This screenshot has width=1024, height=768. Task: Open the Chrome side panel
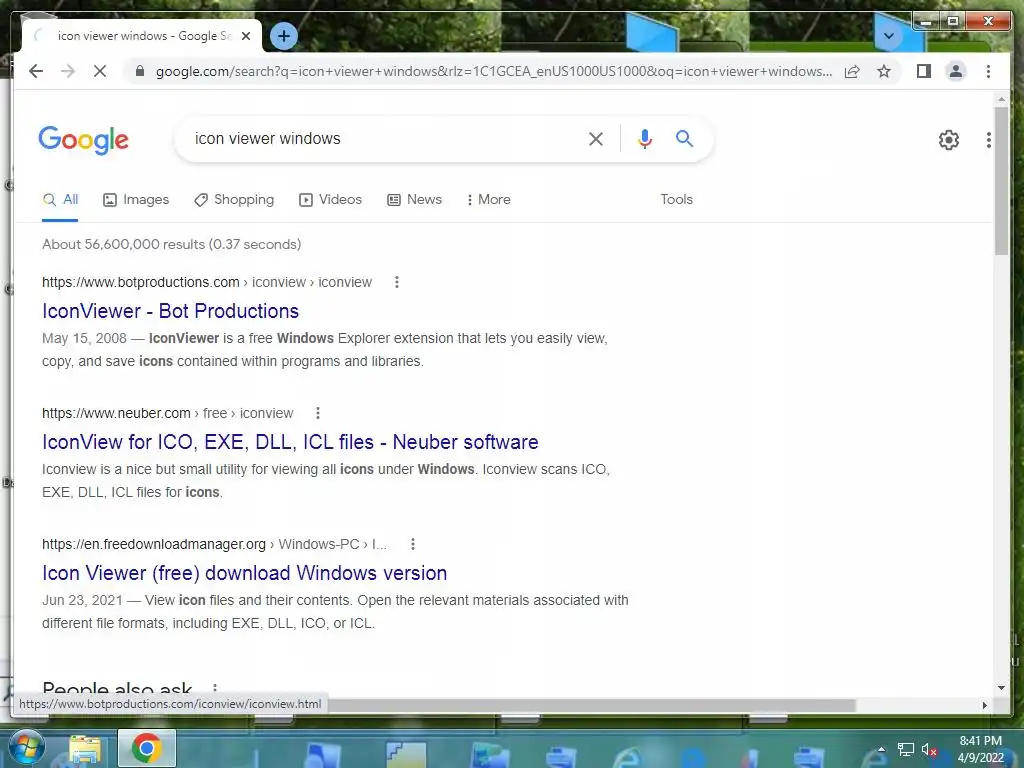tap(923, 71)
